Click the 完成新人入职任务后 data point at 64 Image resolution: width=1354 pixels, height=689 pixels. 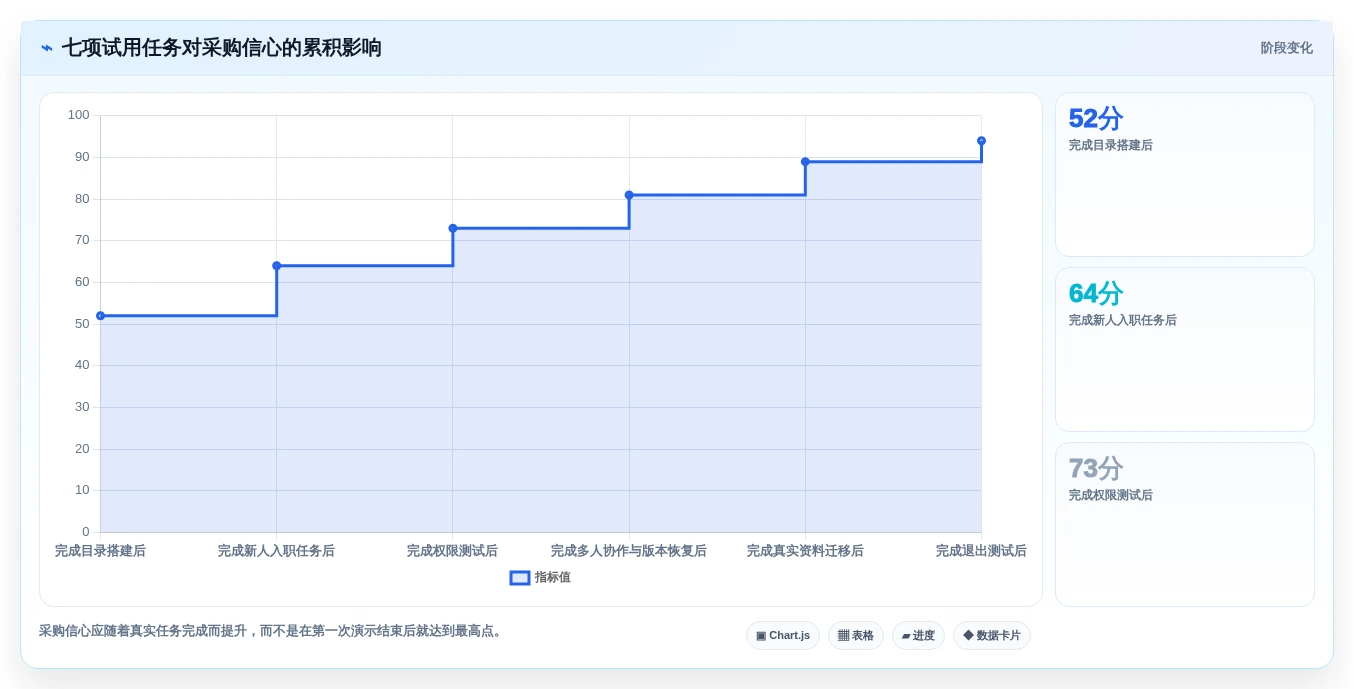[x=277, y=266]
